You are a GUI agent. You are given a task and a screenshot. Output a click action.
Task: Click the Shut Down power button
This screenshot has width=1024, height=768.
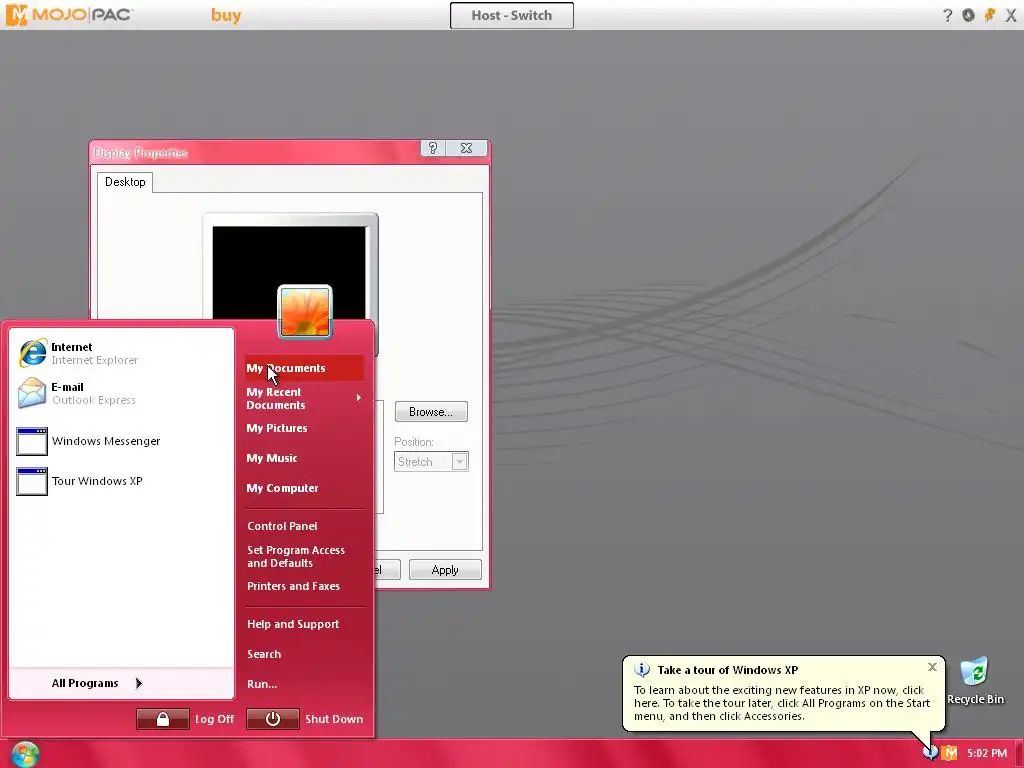pyautogui.click(x=273, y=719)
